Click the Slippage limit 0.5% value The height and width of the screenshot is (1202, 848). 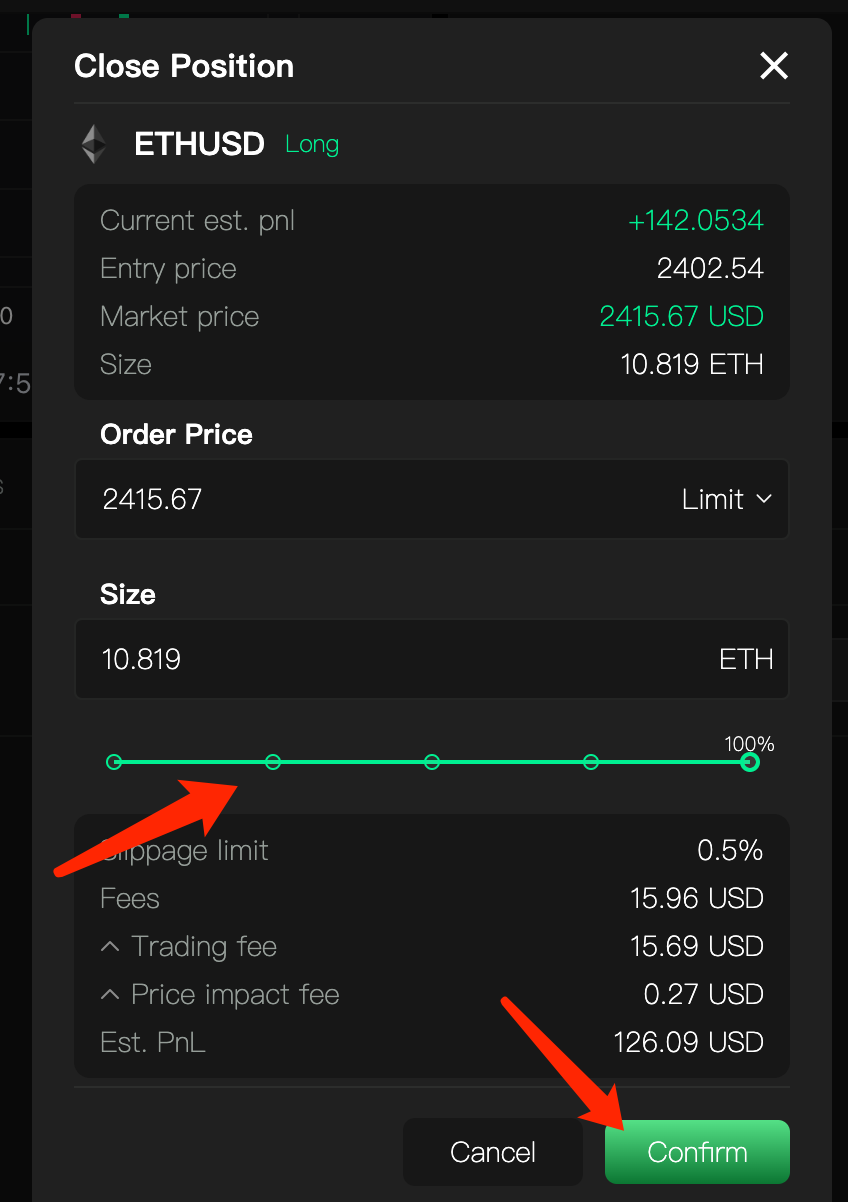(x=730, y=851)
